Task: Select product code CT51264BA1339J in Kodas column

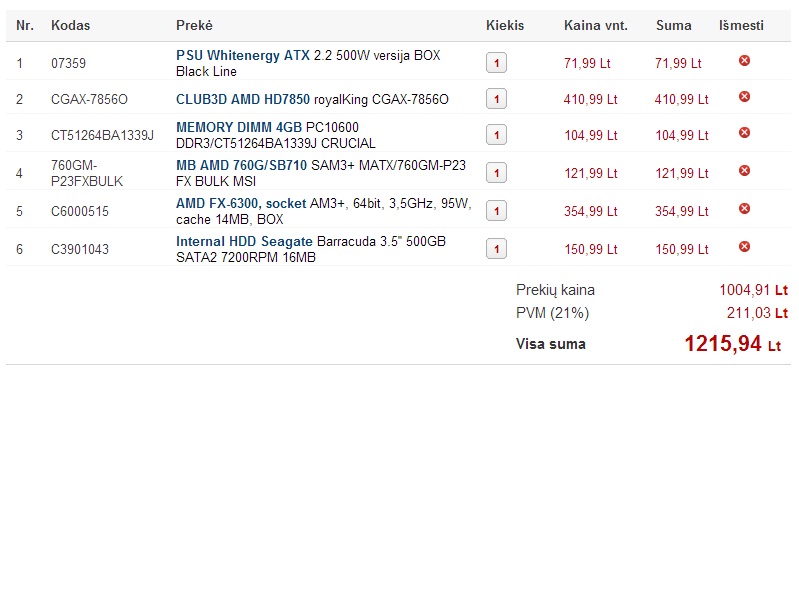Action: 102,135
